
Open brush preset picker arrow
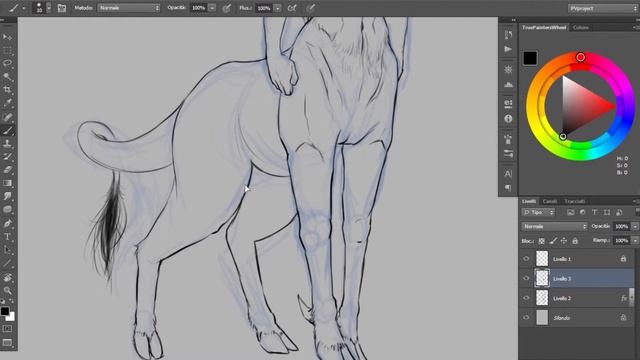pos(49,8)
